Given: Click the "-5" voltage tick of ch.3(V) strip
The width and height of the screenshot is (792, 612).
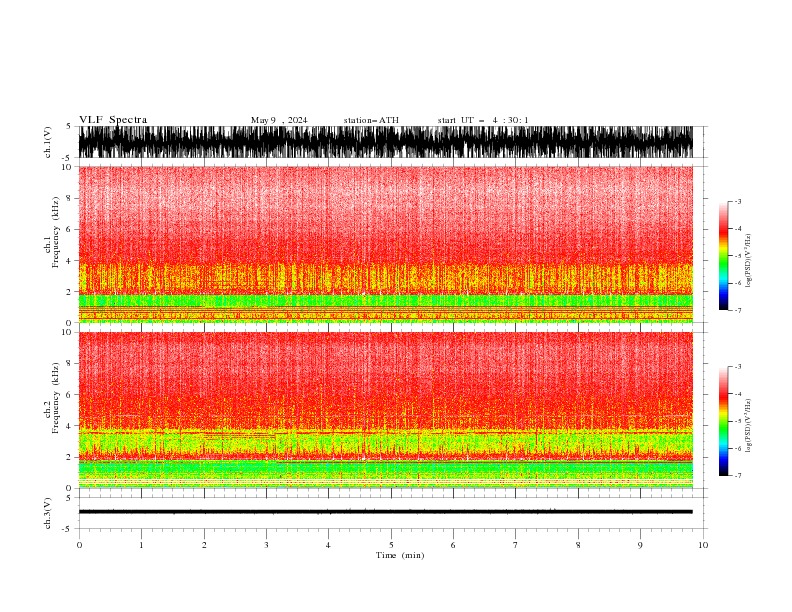Looking at the screenshot, I should pos(68,529).
